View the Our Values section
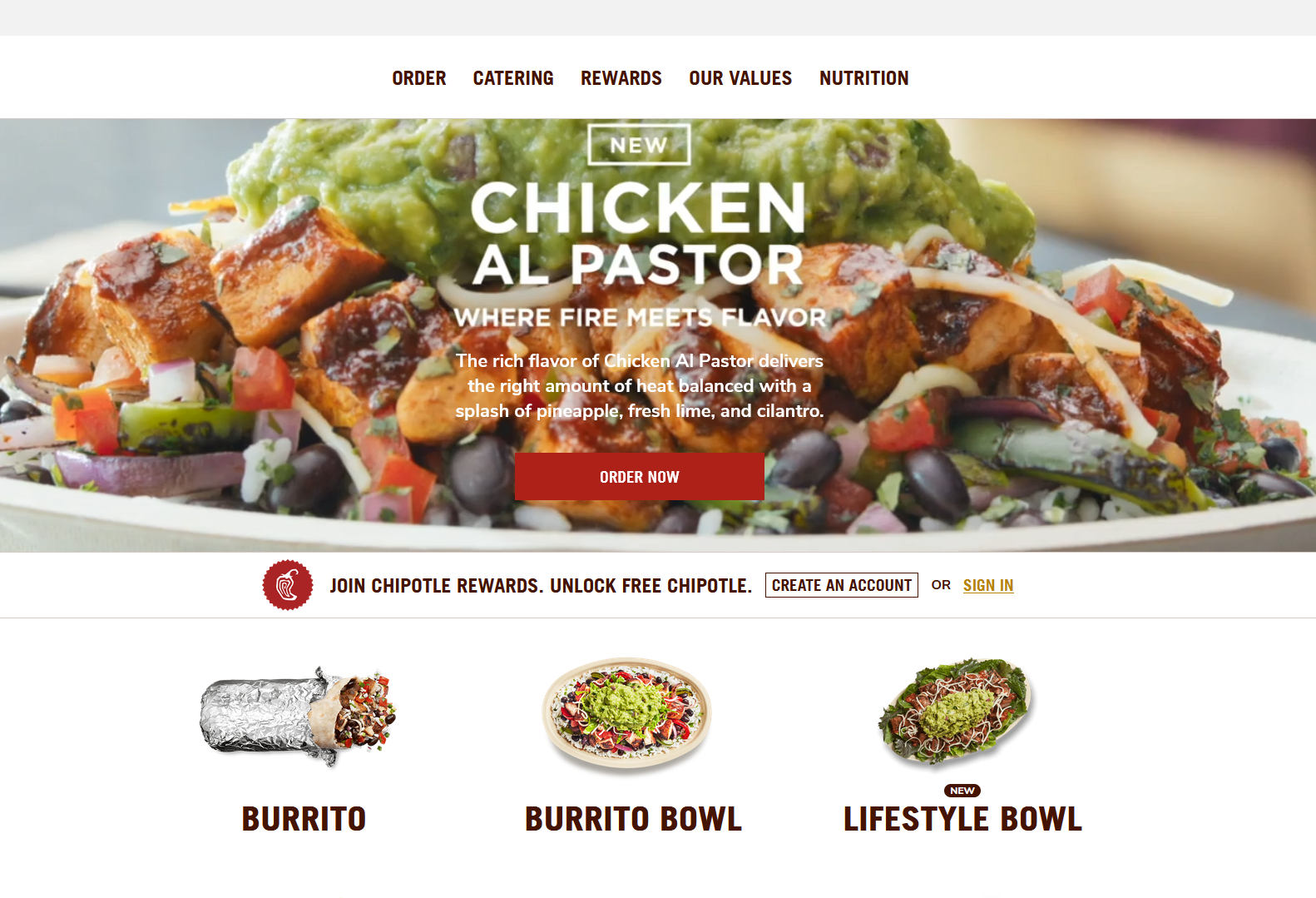 740,78
